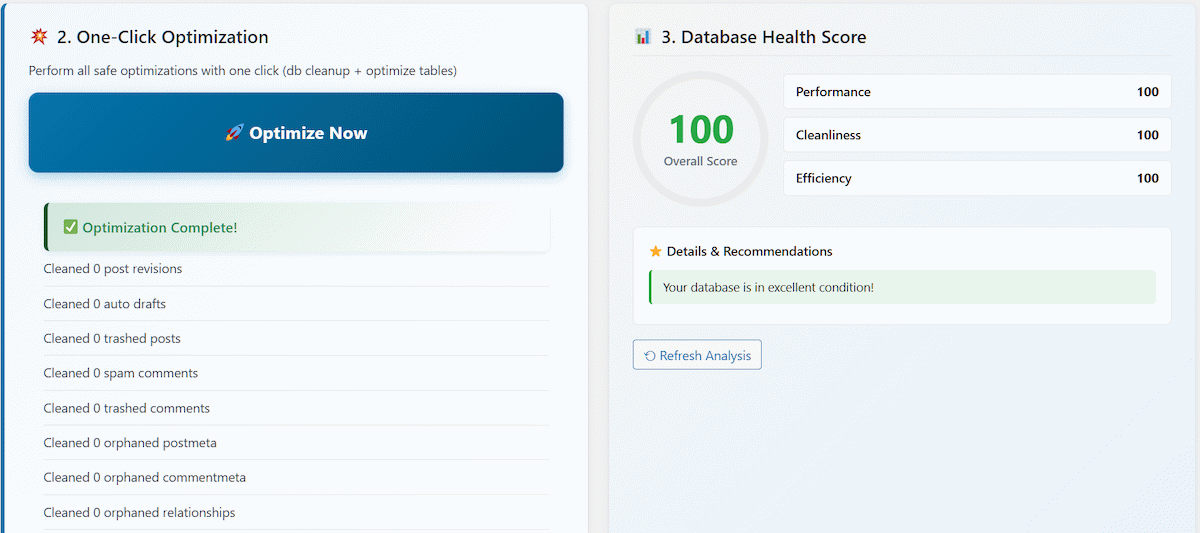Click the Optimize Now button

(296, 133)
